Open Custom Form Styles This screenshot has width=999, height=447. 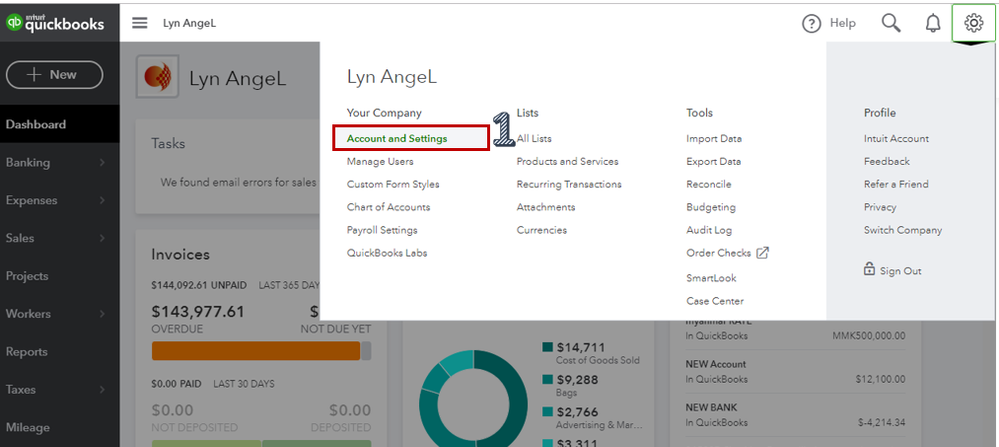coord(393,184)
